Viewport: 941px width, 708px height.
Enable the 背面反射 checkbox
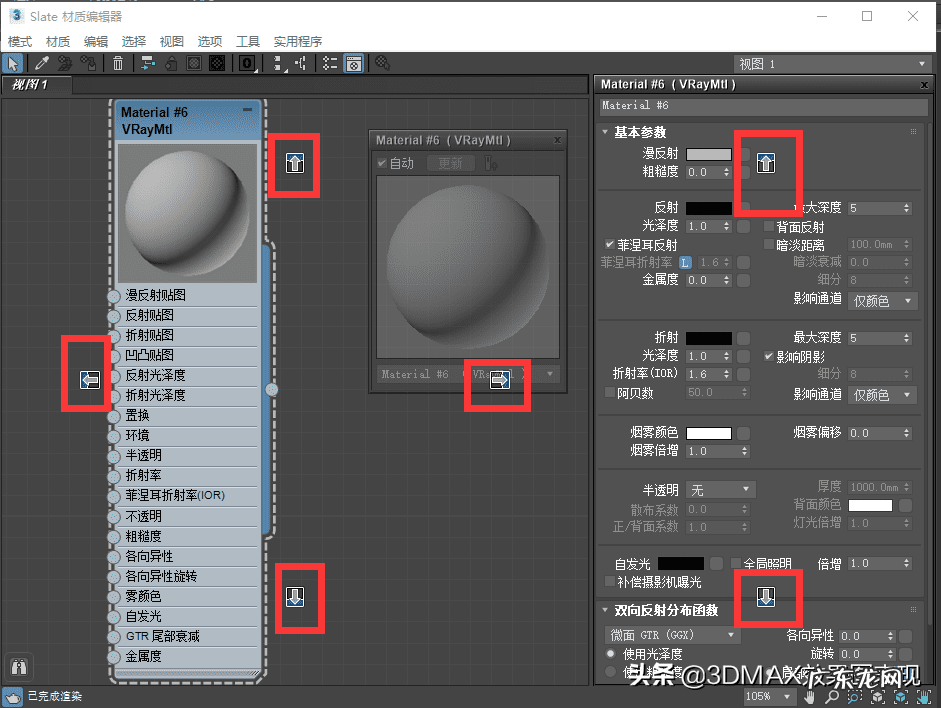pos(769,227)
